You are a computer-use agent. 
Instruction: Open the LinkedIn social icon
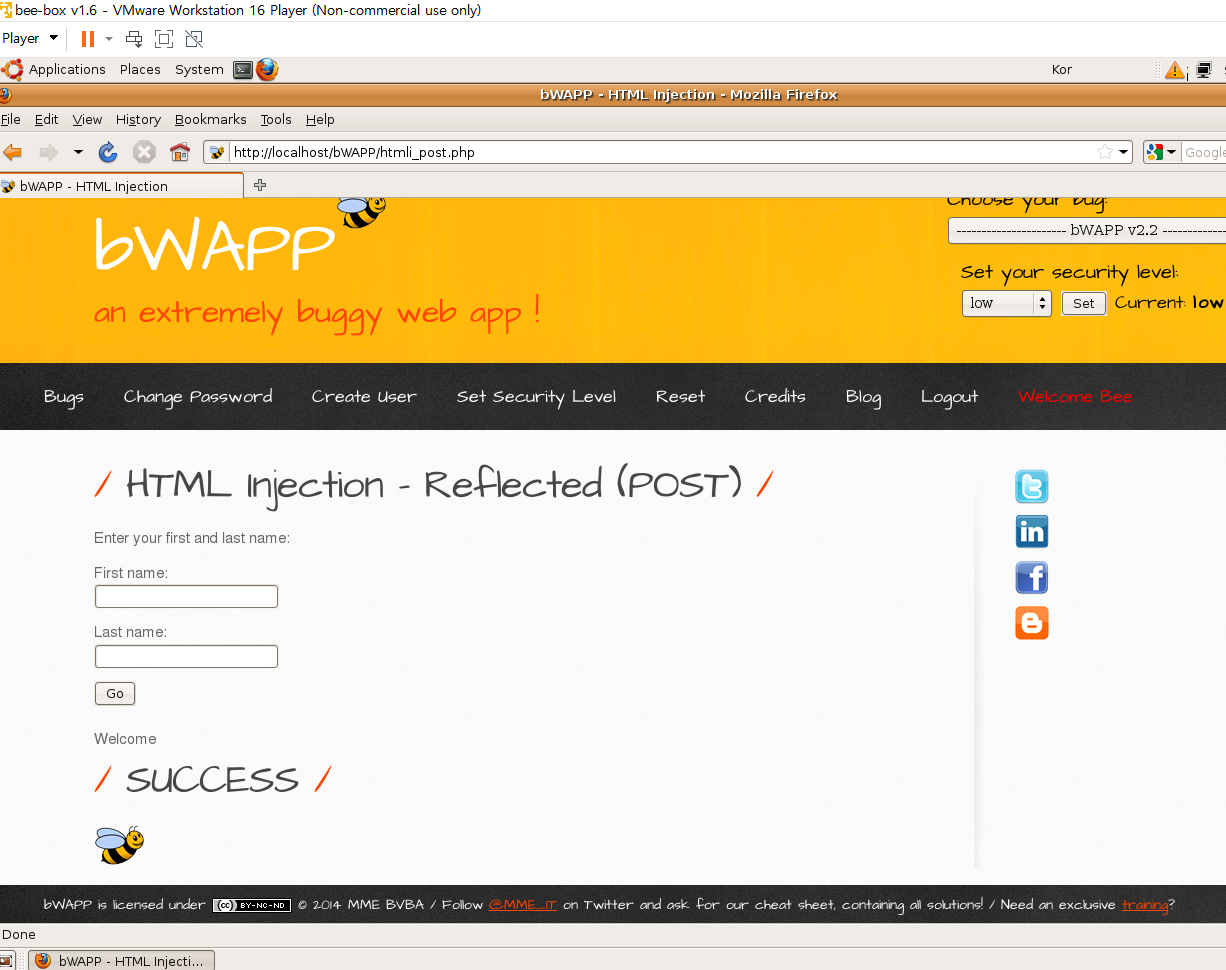coord(1032,532)
